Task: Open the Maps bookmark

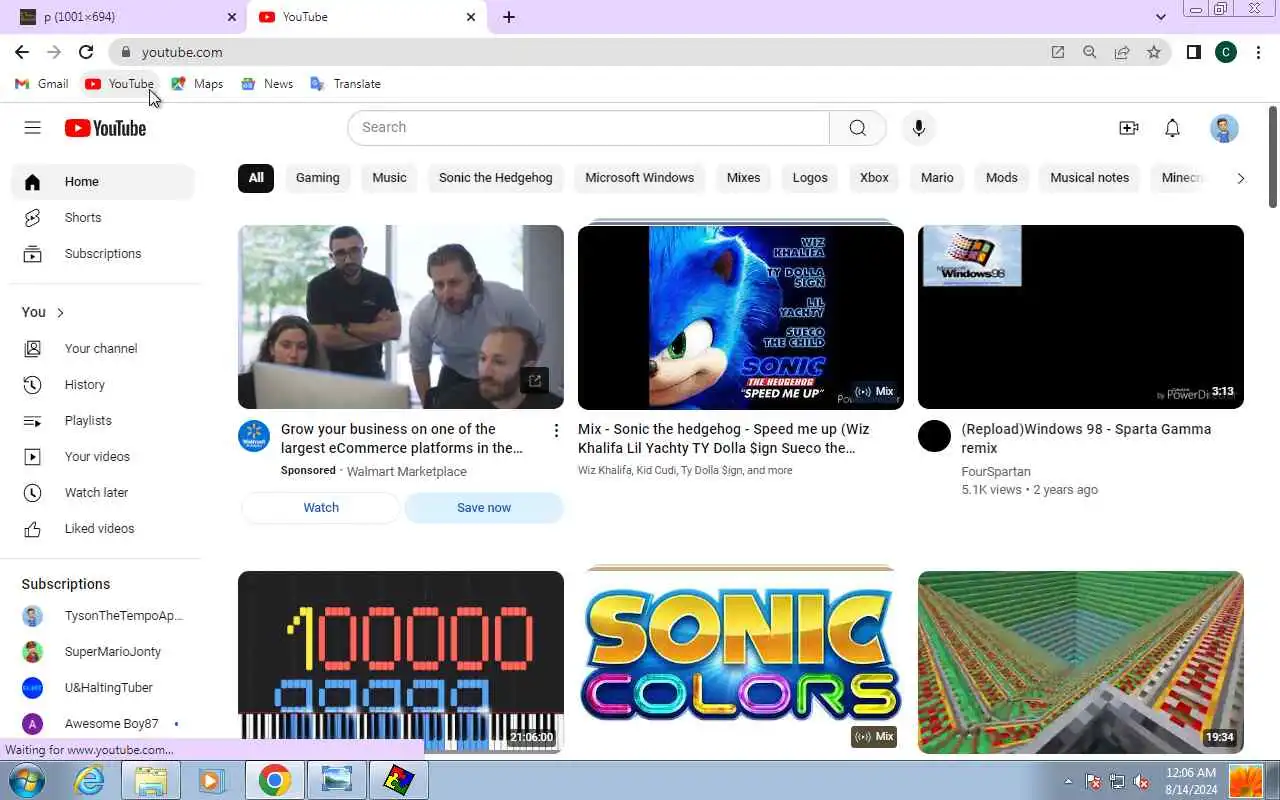Action: coord(197,84)
